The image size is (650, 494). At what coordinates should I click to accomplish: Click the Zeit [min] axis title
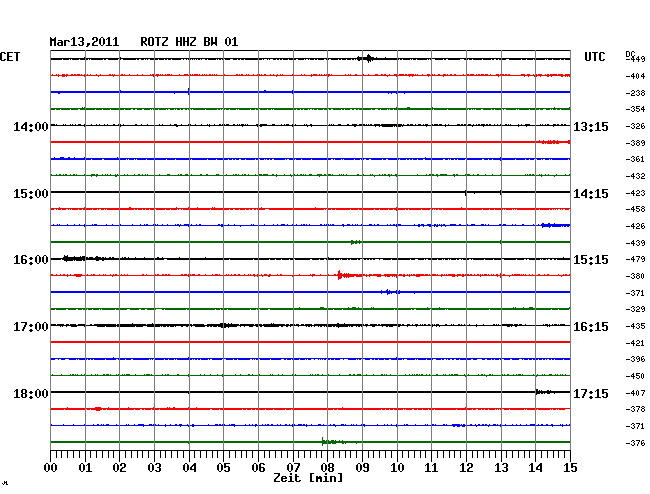(x=308, y=478)
